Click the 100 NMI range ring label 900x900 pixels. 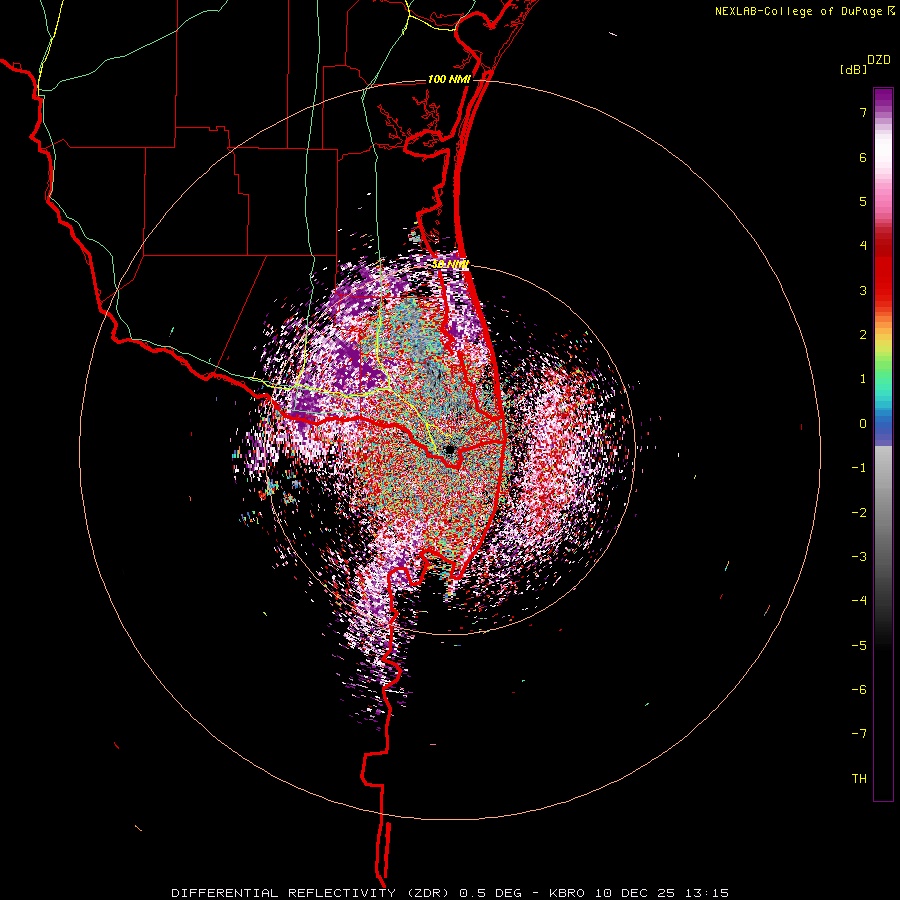pyautogui.click(x=449, y=79)
